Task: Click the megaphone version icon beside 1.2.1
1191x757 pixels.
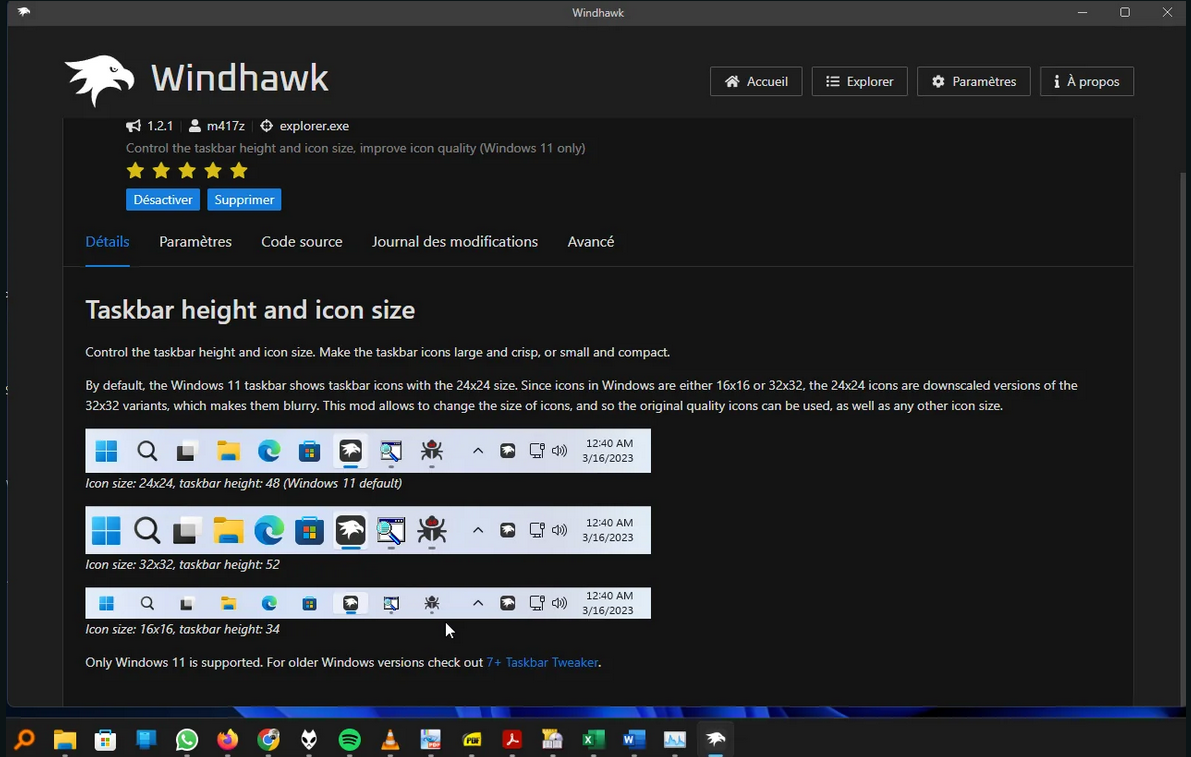Action: (134, 126)
